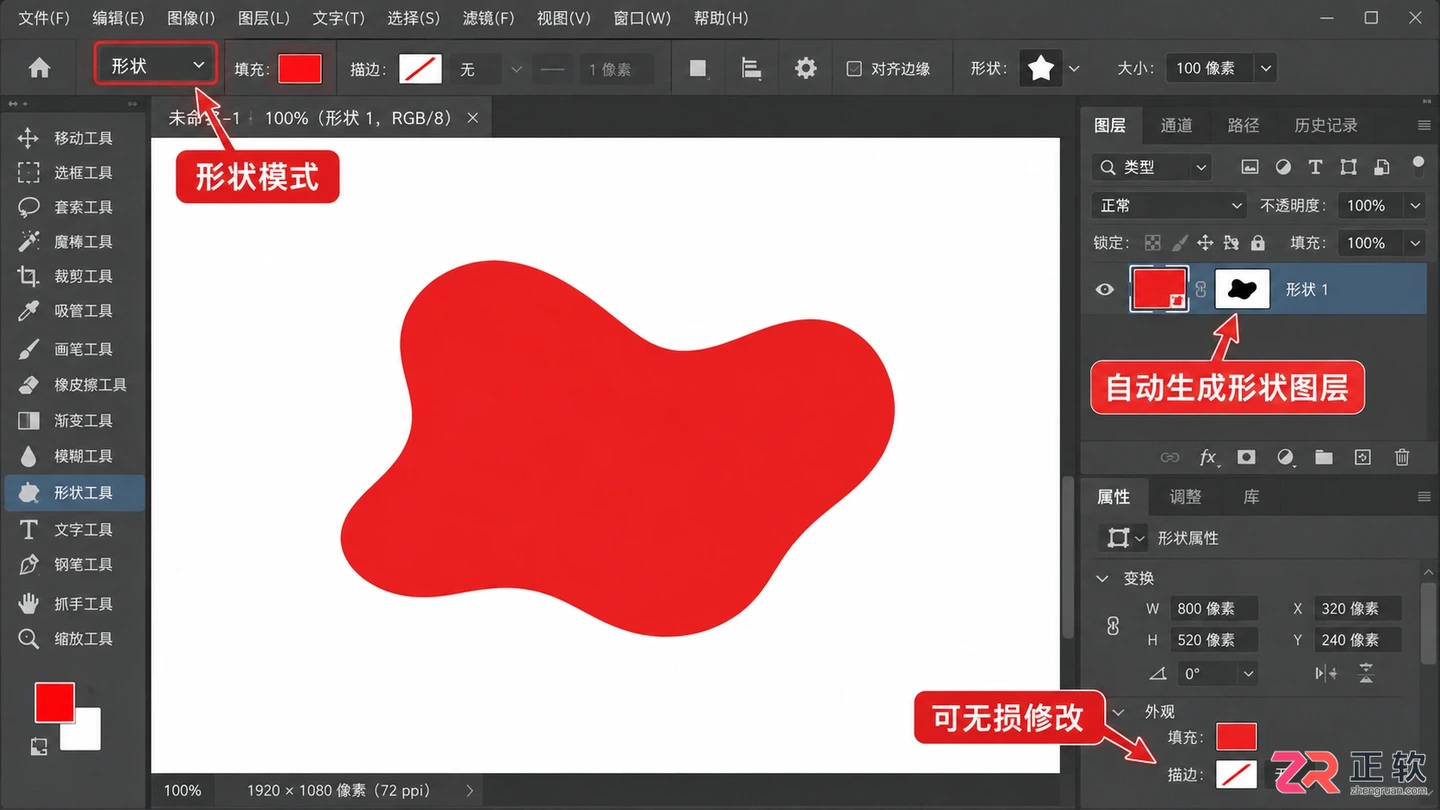Viewport: 1440px width, 810px height.
Task: Click the 填充 color swatch under 外观
Action: click(1236, 737)
